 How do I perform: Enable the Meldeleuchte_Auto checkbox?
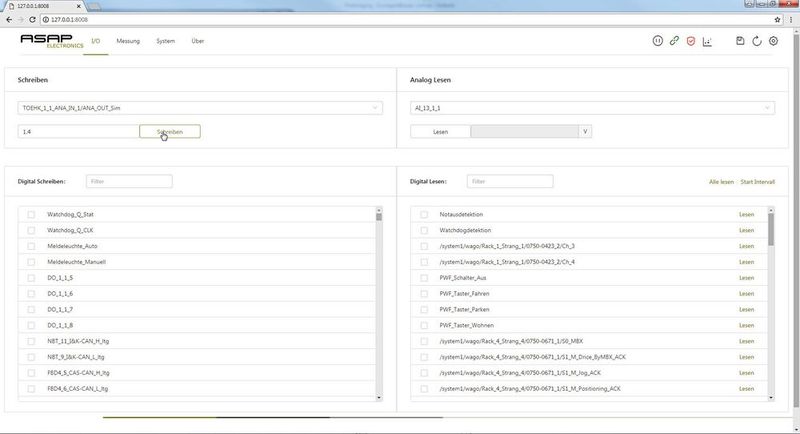[31, 246]
